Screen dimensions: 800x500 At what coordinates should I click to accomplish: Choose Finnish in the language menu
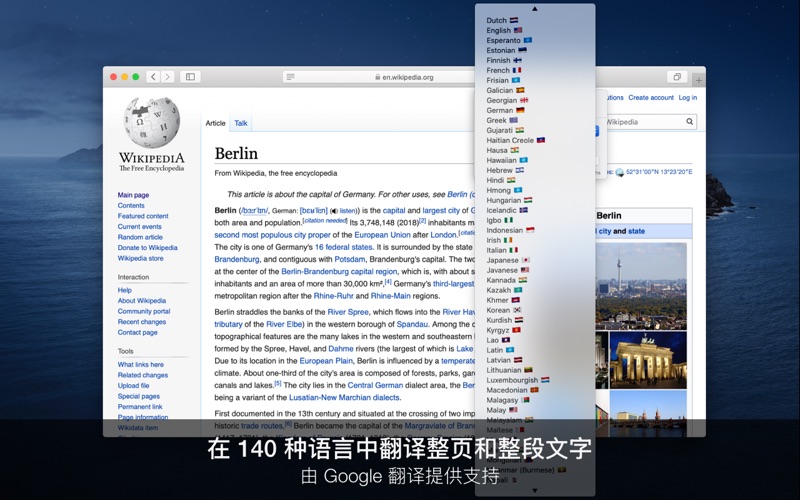[x=504, y=60]
